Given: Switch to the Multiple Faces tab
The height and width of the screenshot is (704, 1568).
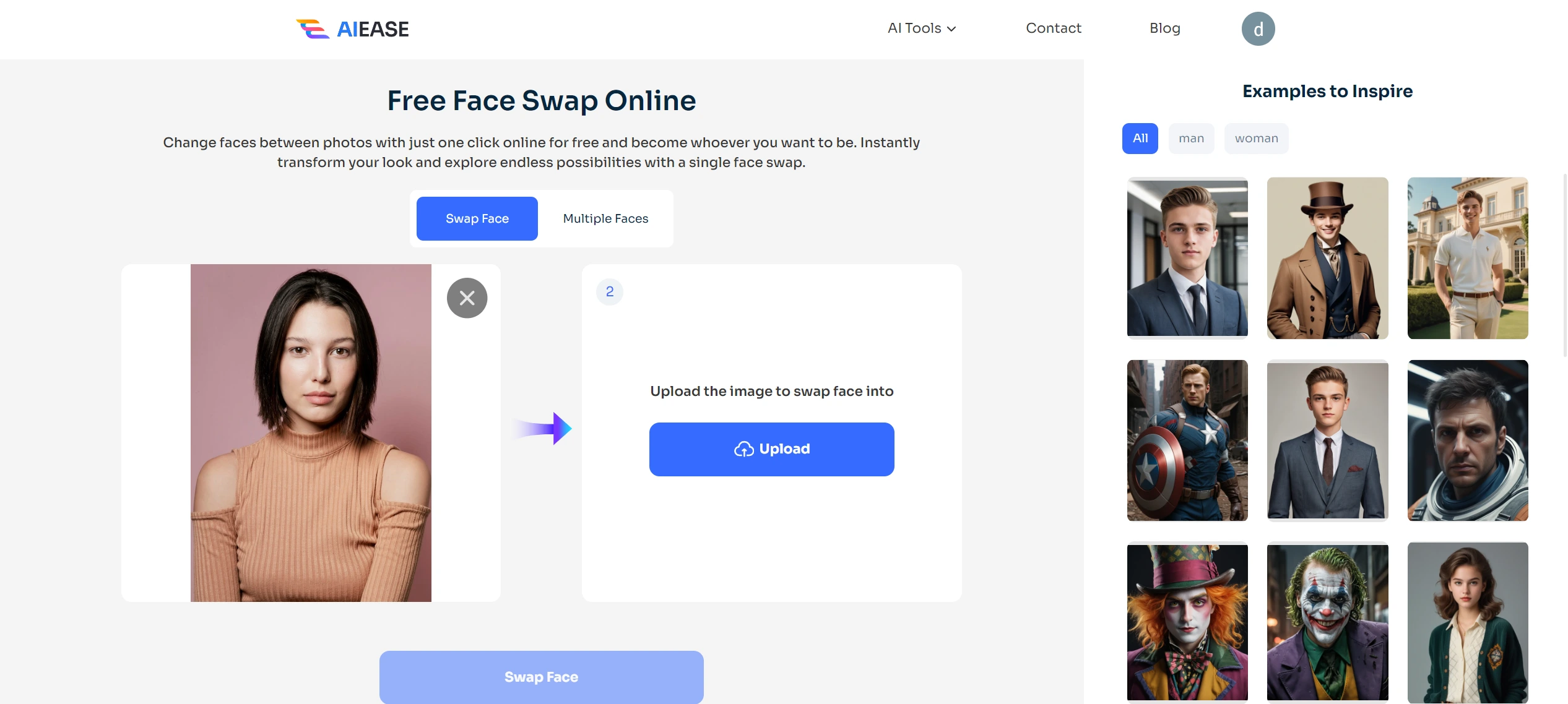Looking at the screenshot, I should click(x=605, y=218).
